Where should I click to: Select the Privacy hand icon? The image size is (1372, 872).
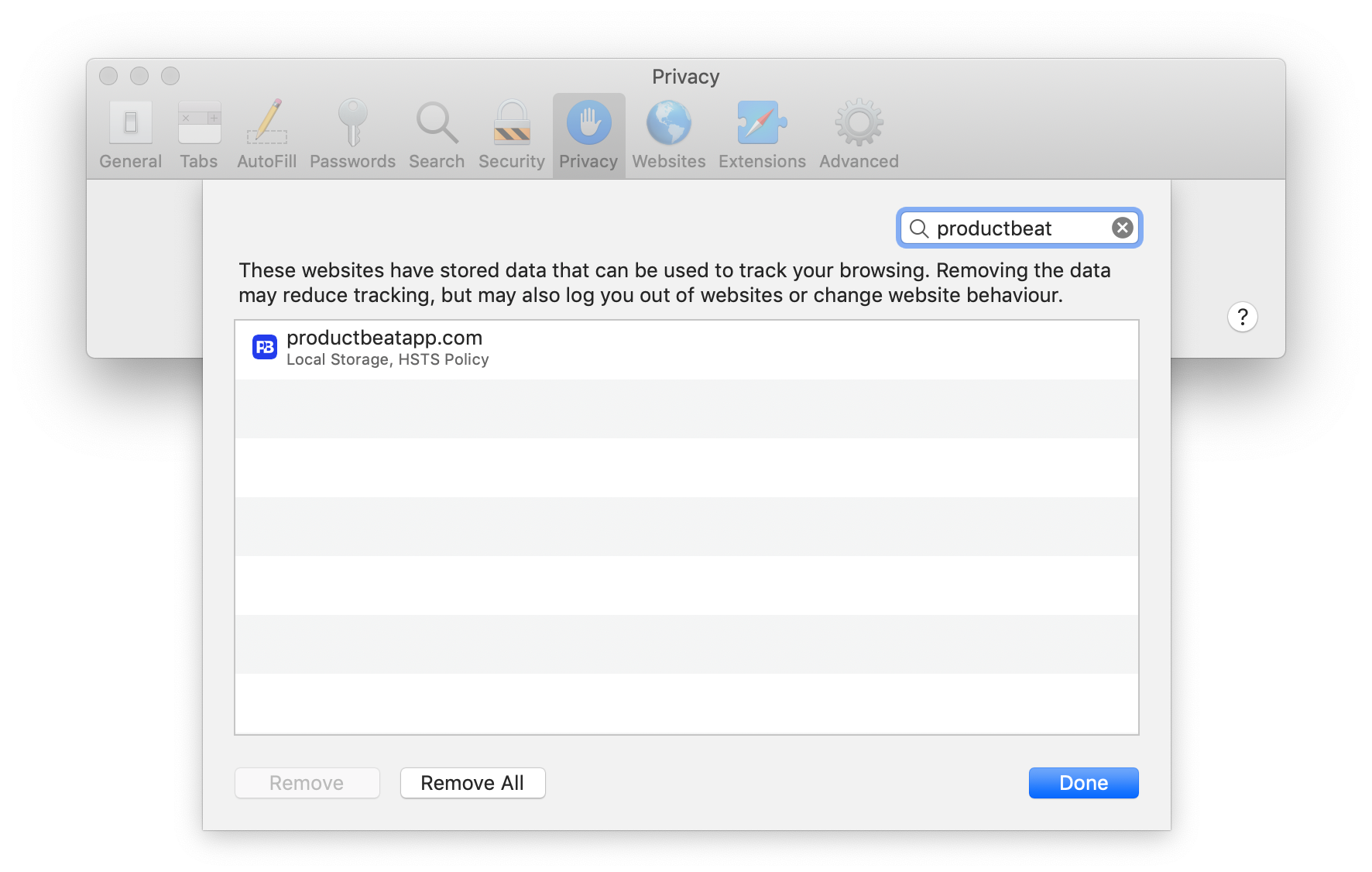point(588,122)
